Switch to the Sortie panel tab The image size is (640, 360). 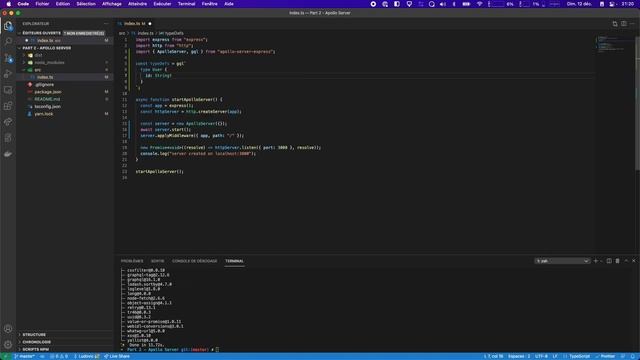pyautogui.click(x=158, y=261)
